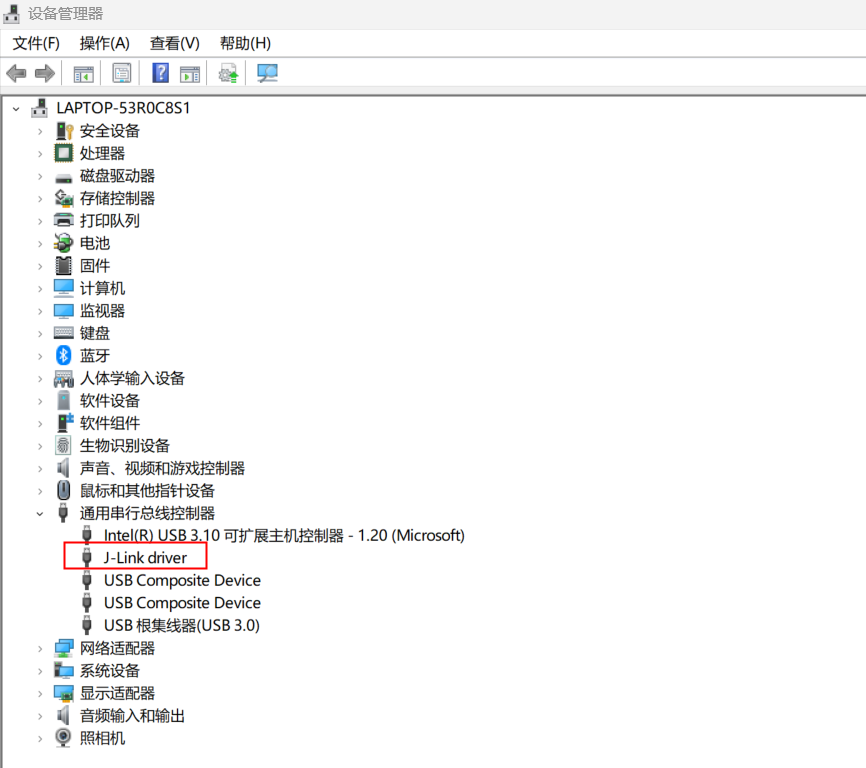The image size is (866, 768).
Task: Select the 监视器 category label
Action: pyautogui.click(x=102, y=311)
